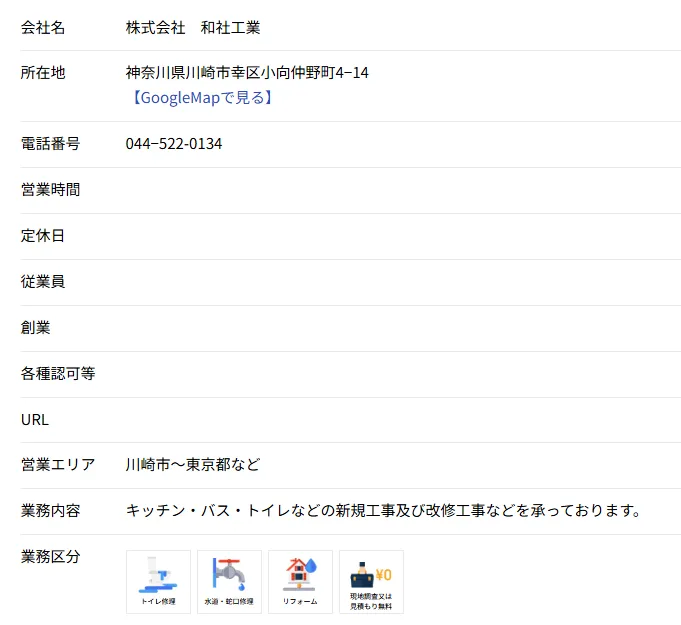Click the URL row label
681x625 pixels.
(x=35, y=420)
